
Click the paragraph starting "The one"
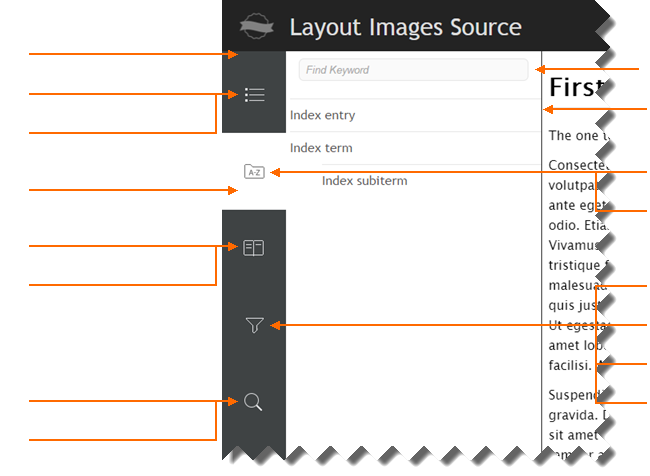click(574, 135)
